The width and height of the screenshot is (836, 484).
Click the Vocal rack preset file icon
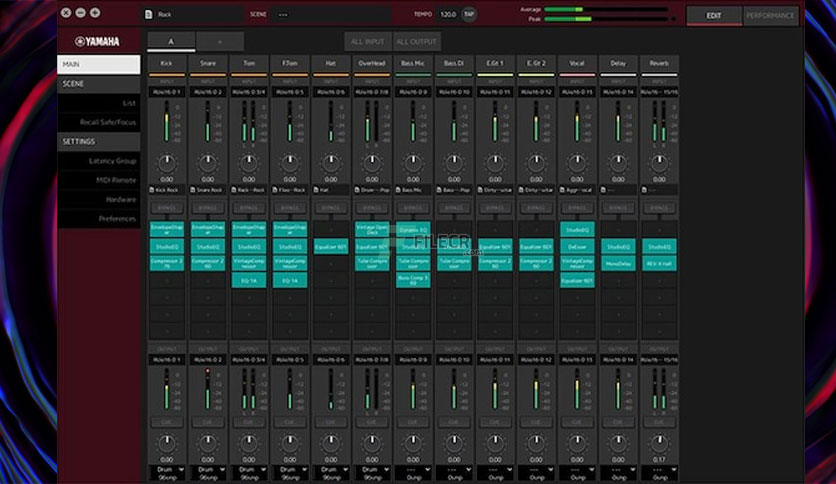(x=562, y=190)
